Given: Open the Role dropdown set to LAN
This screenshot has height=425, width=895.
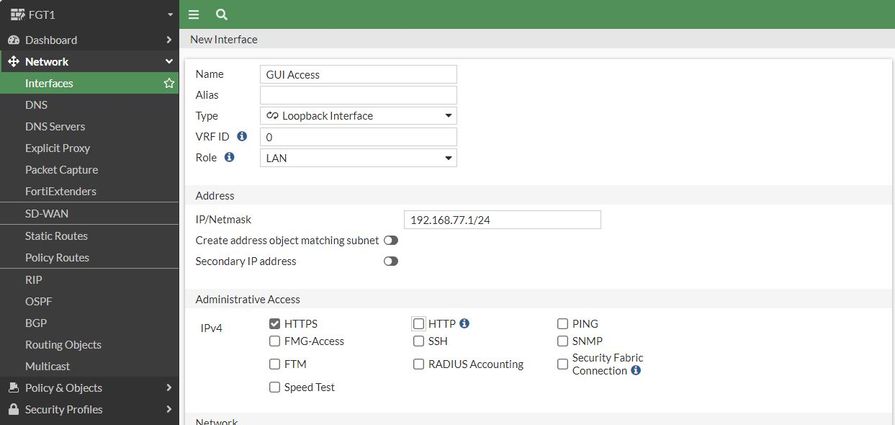Looking at the screenshot, I should pos(358,158).
